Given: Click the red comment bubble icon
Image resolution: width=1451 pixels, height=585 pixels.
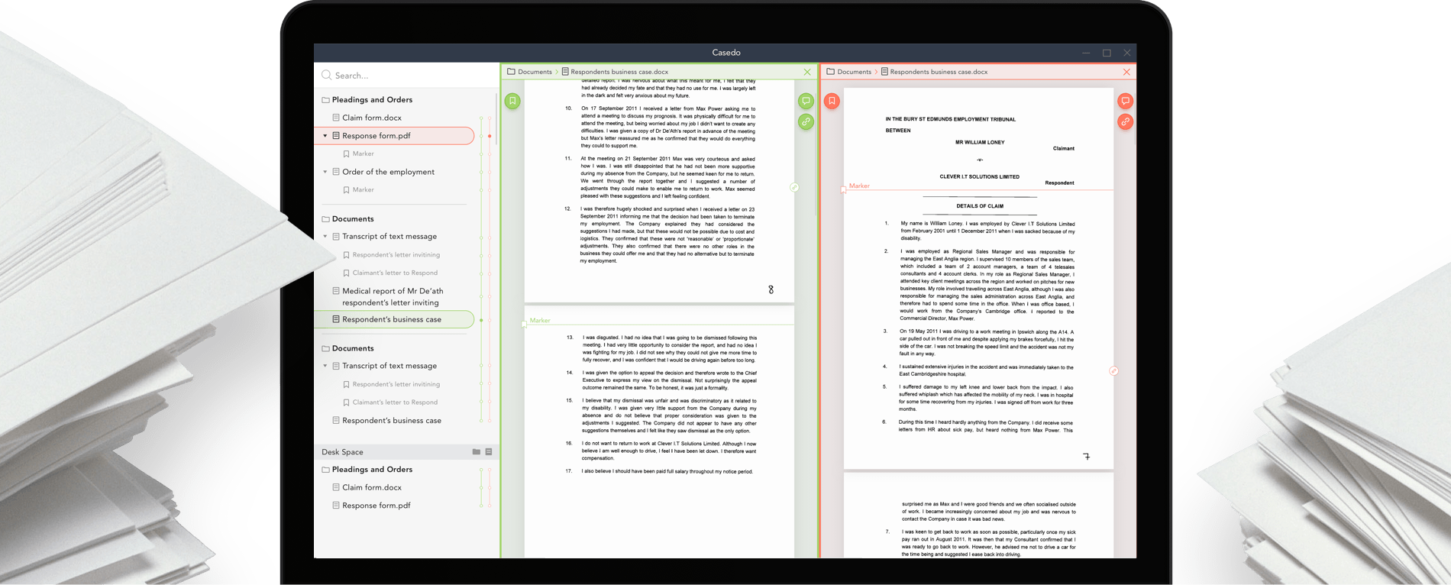Looking at the screenshot, I should click(x=1125, y=101).
